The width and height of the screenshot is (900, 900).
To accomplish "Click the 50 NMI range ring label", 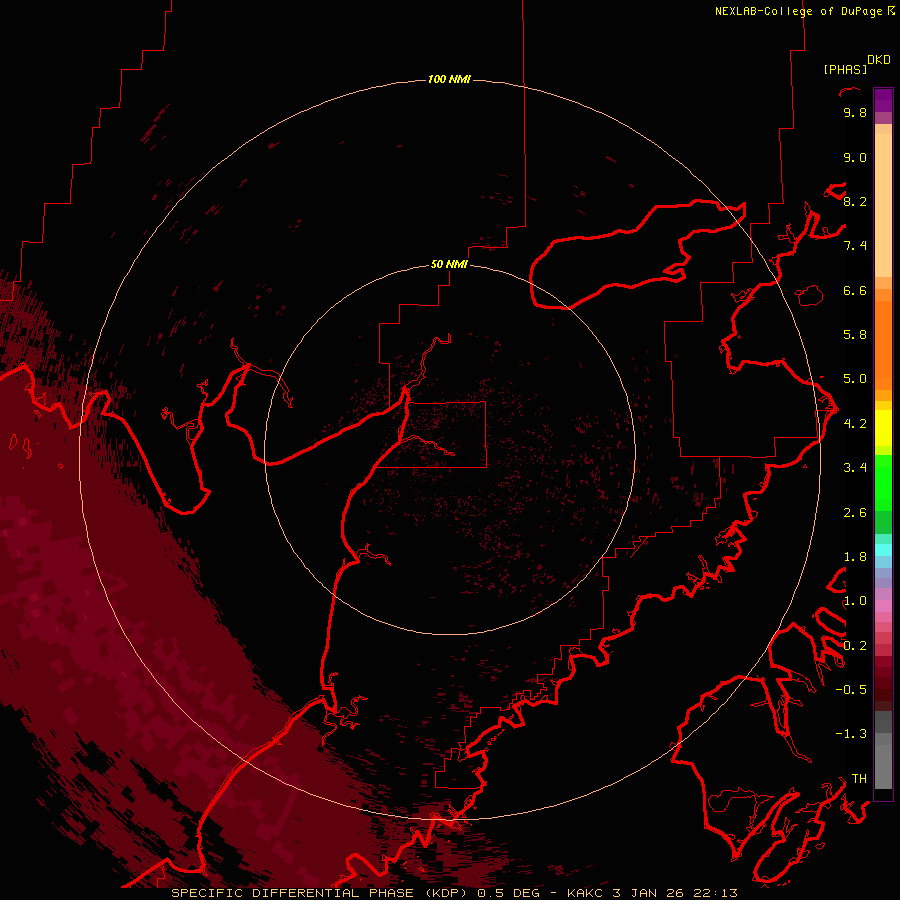I will point(449,265).
